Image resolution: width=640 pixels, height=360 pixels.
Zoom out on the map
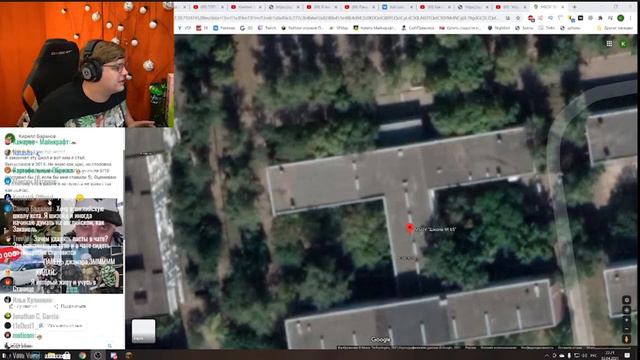pos(627,328)
